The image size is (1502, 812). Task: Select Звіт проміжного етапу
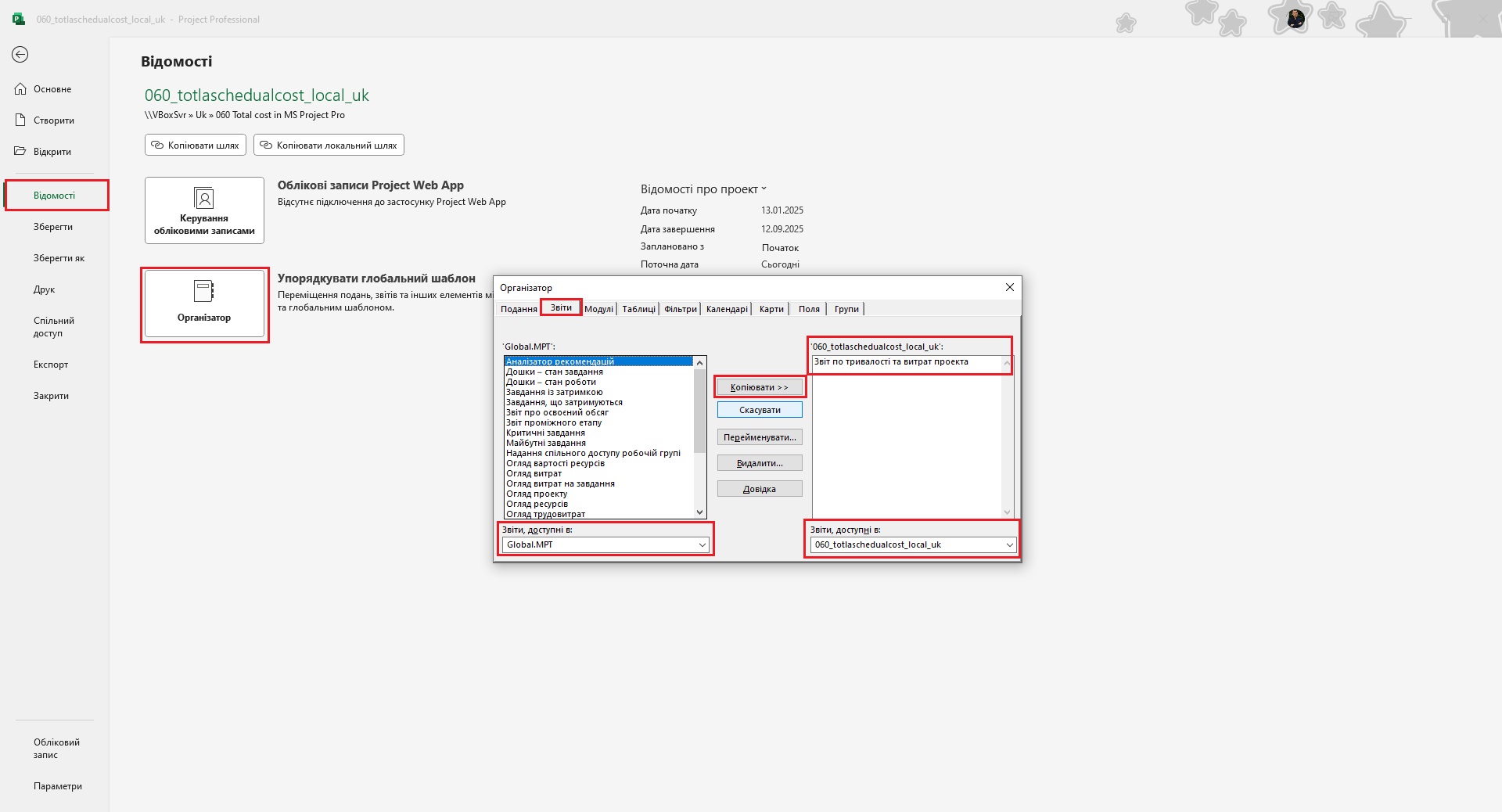[598, 422]
